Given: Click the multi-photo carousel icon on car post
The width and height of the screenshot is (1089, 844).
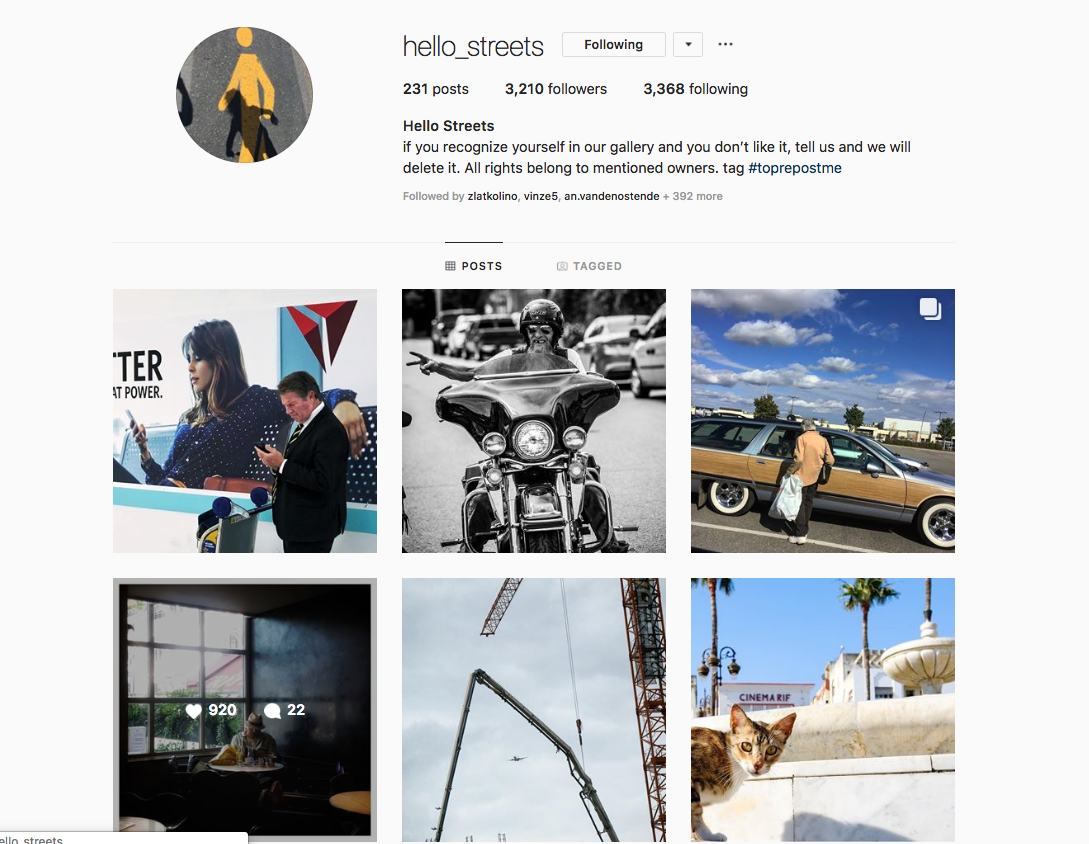Looking at the screenshot, I should [x=931, y=308].
